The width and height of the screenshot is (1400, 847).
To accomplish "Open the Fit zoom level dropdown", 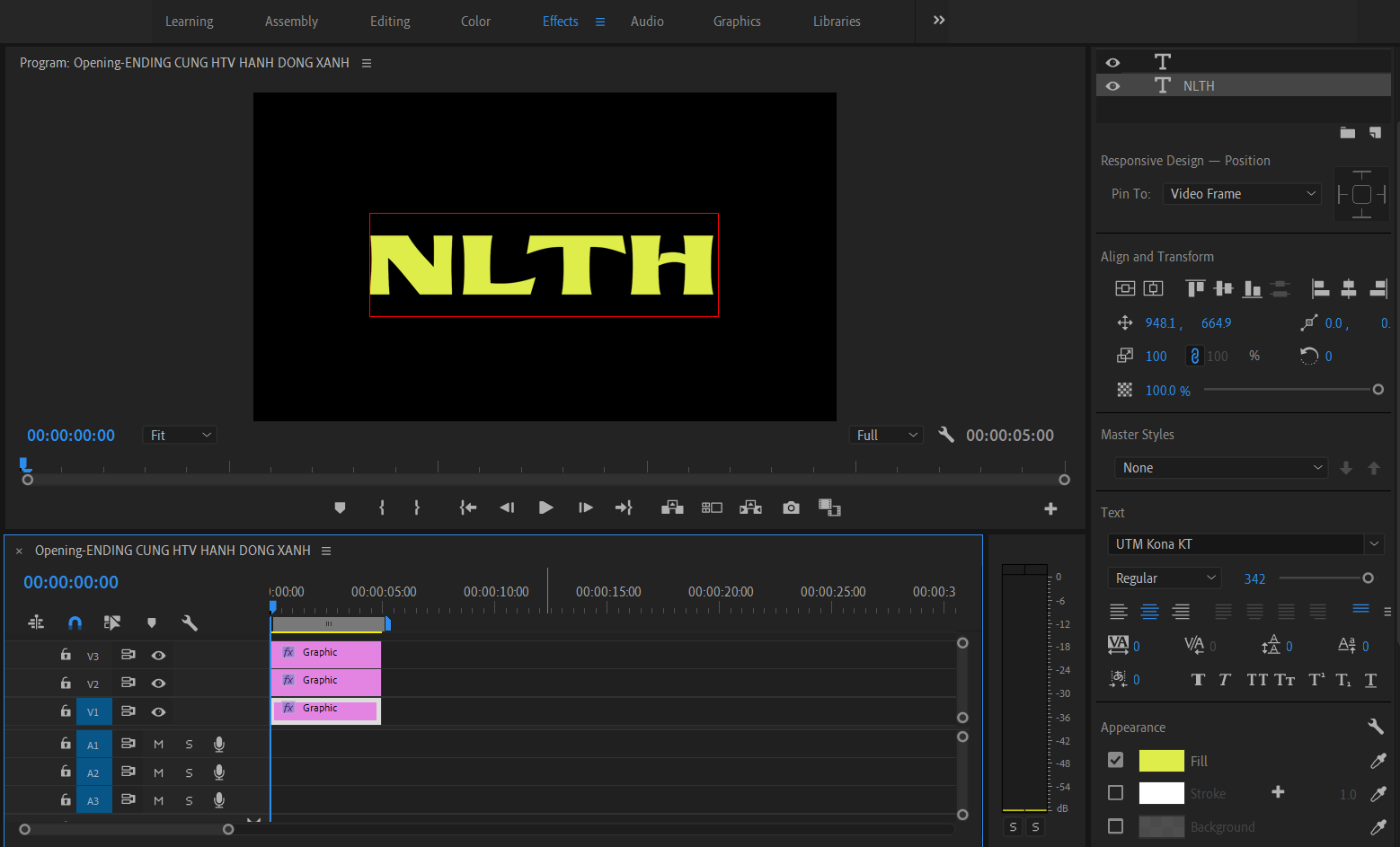I will 180,435.
